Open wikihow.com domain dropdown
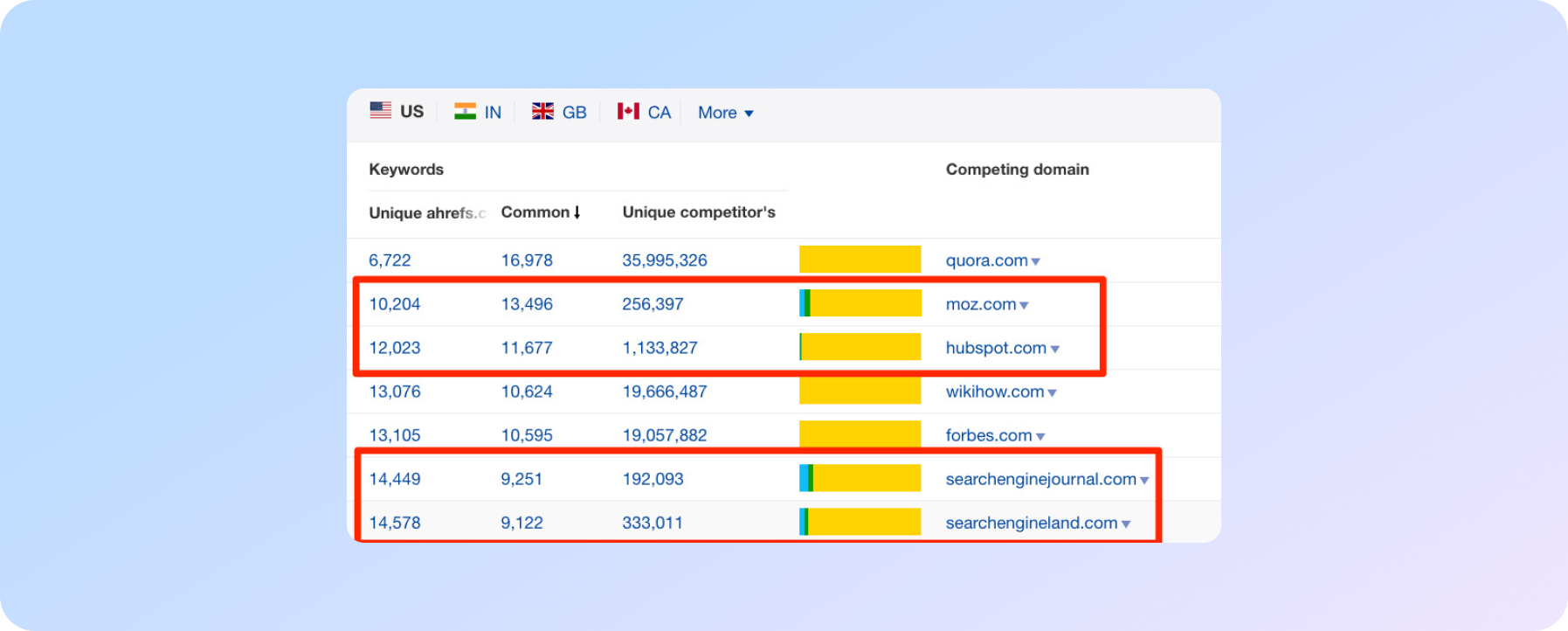The width and height of the screenshot is (1568, 631). 1001,392
